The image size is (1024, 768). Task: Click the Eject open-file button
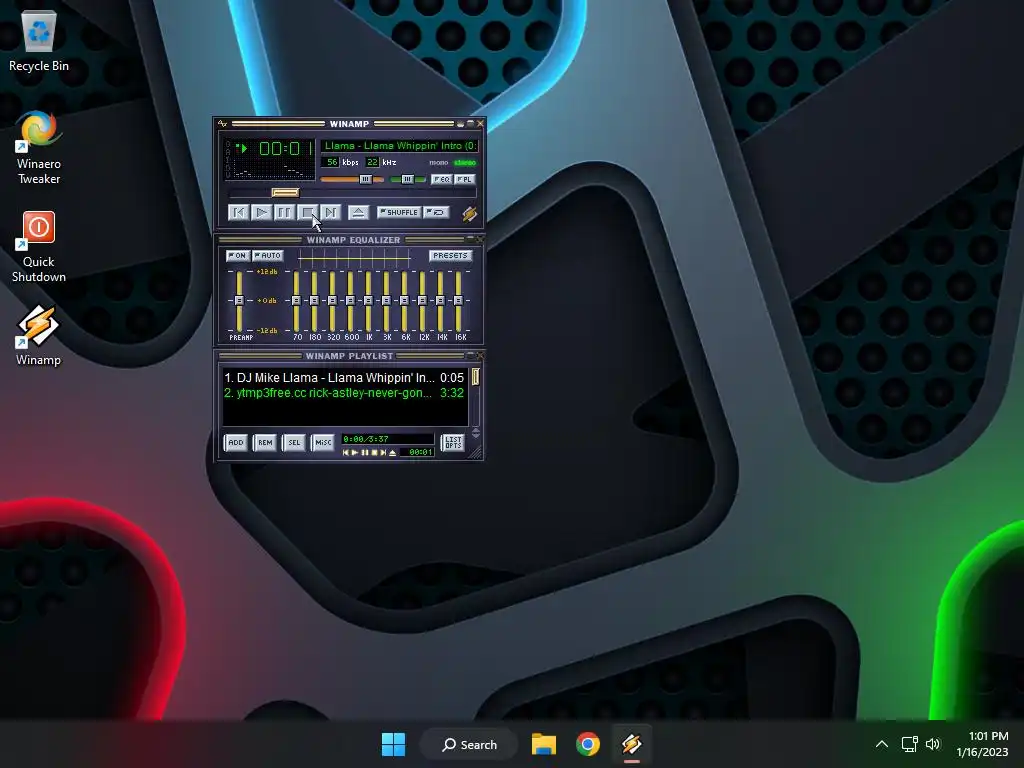tap(358, 212)
